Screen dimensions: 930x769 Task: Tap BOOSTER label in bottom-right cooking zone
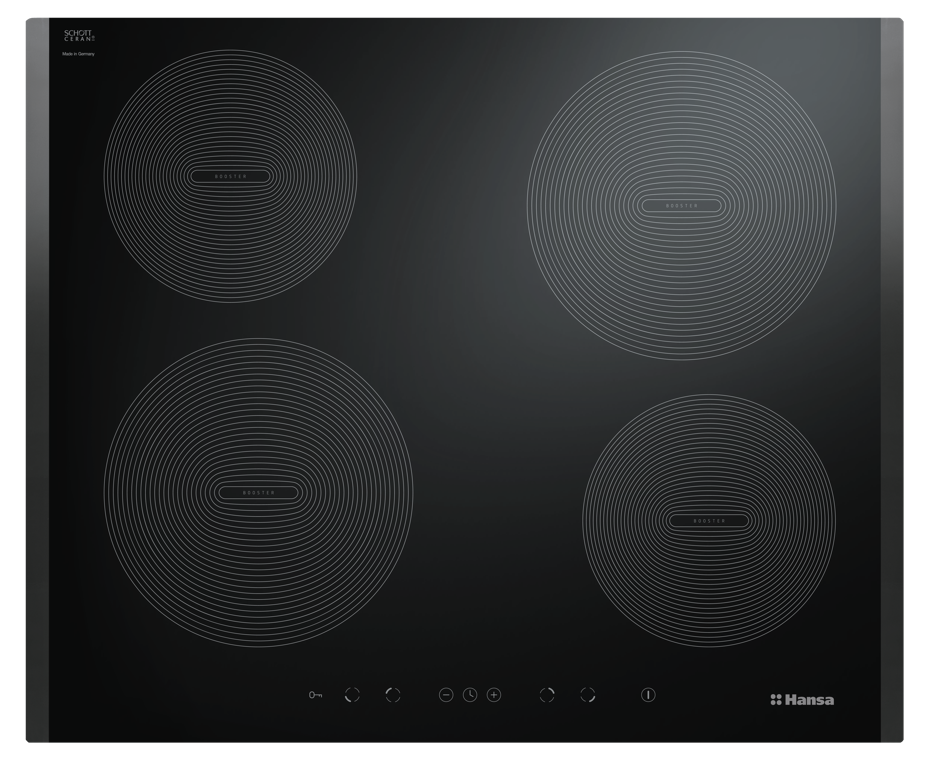(x=709, y=521)
